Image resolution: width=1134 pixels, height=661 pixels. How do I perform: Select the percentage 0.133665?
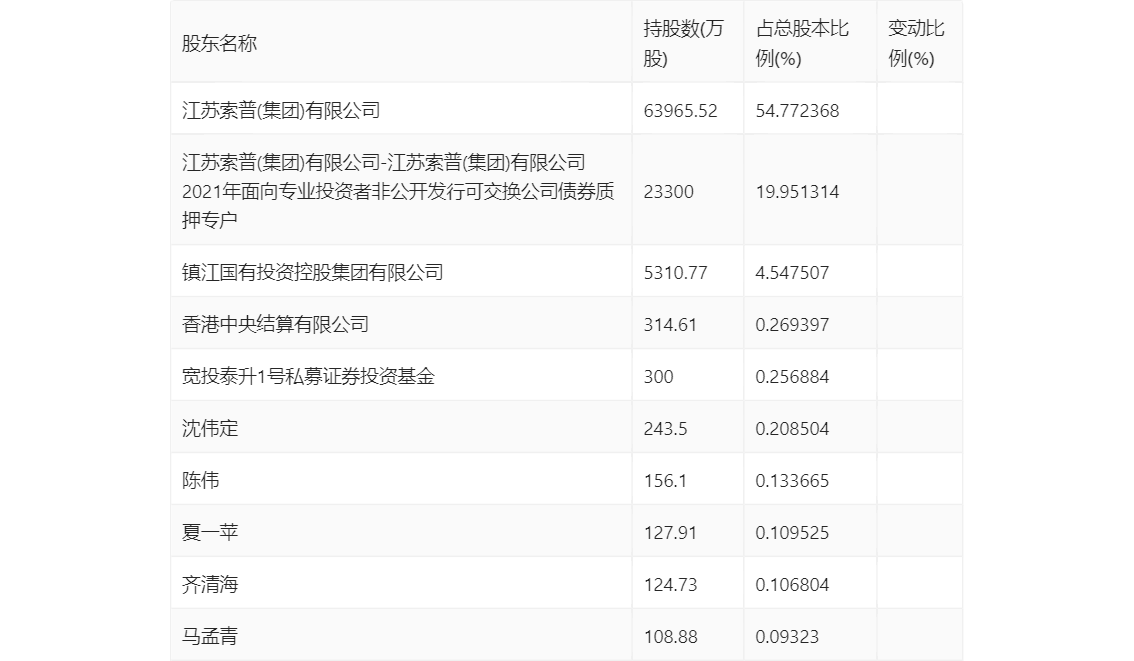792,481
